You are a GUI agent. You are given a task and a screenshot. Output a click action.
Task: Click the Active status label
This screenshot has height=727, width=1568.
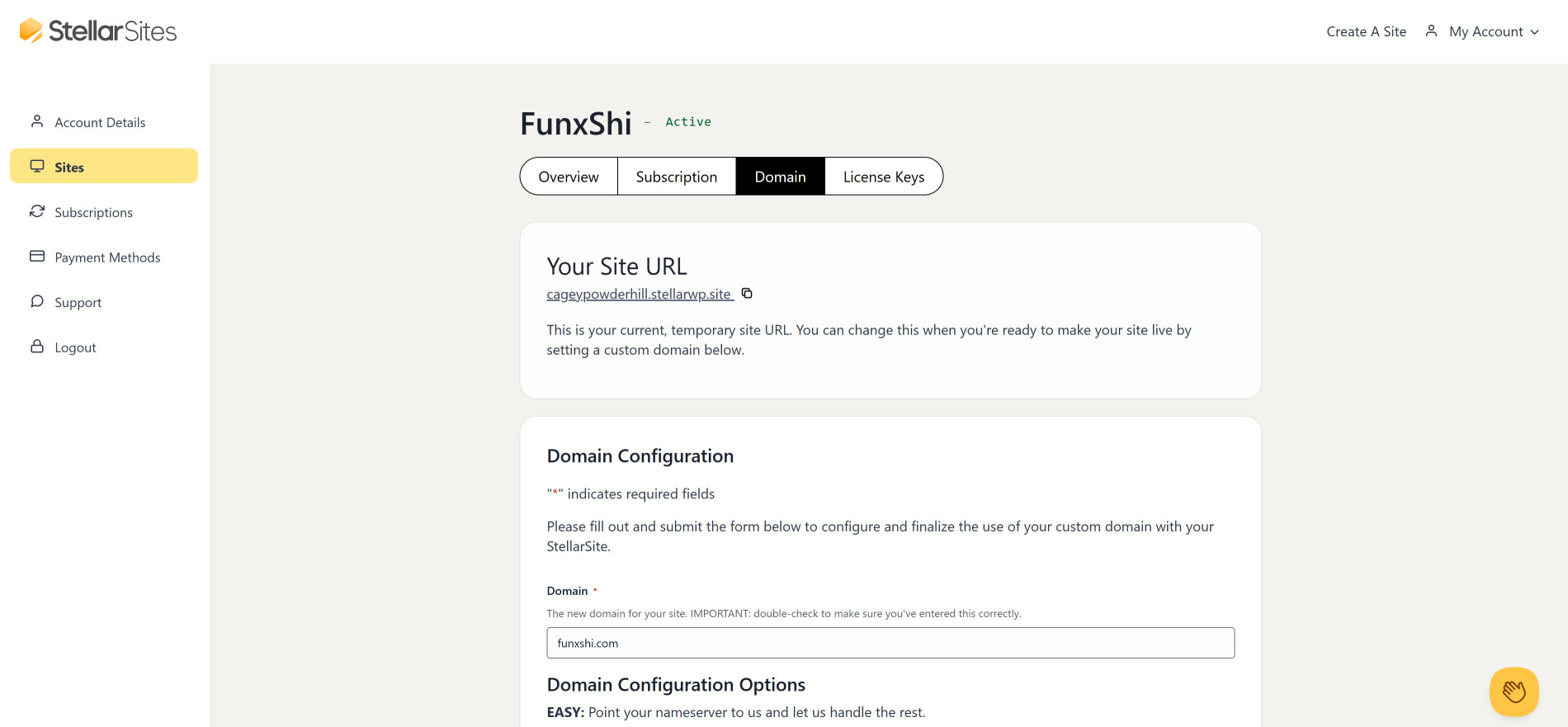click(x=688, y=121)
